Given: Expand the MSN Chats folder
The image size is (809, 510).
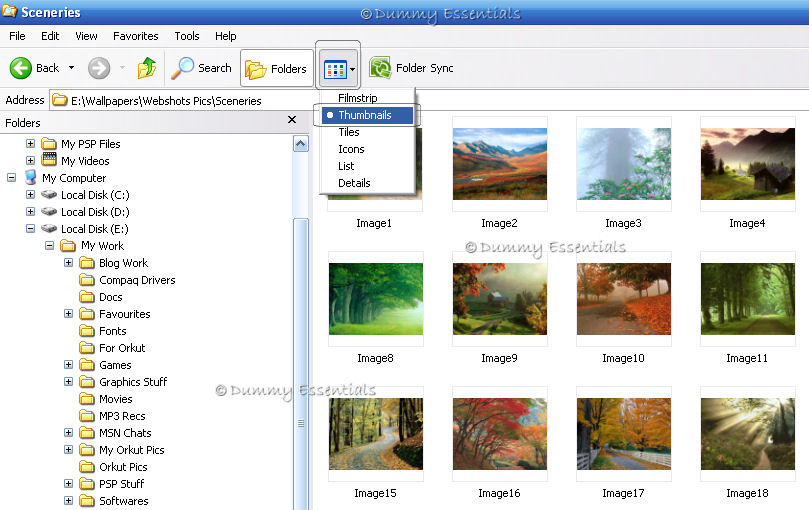Looking at the screenshot, I should 68,433.
